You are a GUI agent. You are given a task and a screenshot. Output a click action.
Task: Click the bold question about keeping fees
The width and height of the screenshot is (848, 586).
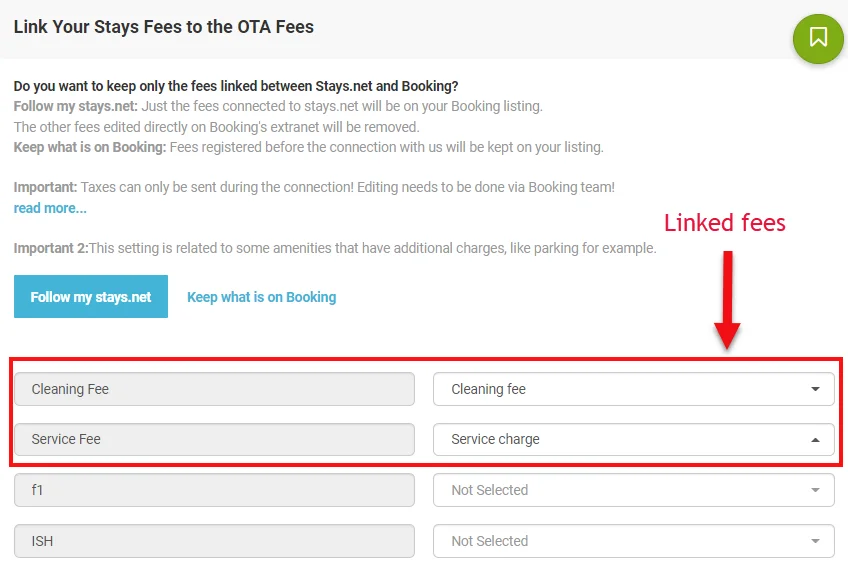tap(236, 86)
